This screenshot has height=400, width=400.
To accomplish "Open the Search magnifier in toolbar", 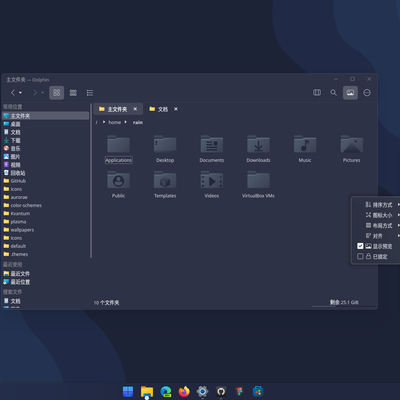I will coord(333,93).
